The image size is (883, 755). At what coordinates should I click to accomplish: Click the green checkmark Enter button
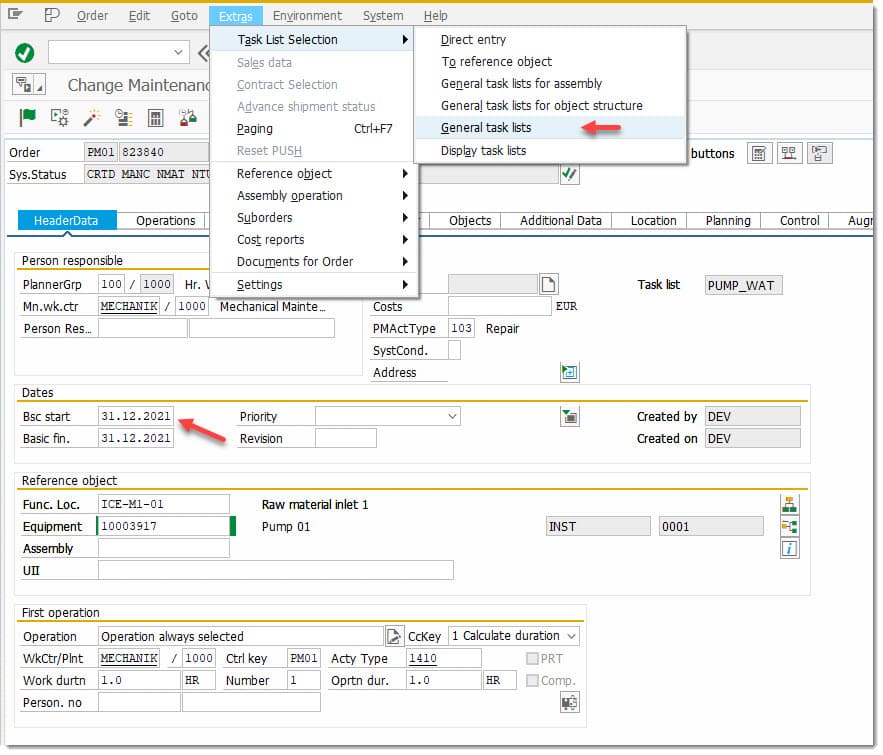pyautogui.click(x=25, y=53)
